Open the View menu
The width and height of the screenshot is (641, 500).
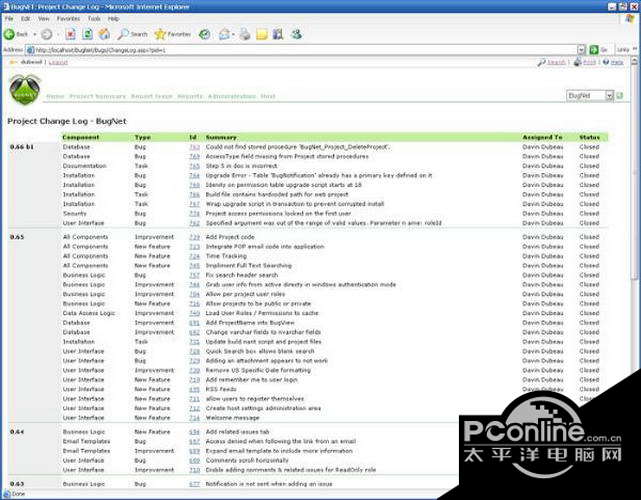tap(43, 19)
